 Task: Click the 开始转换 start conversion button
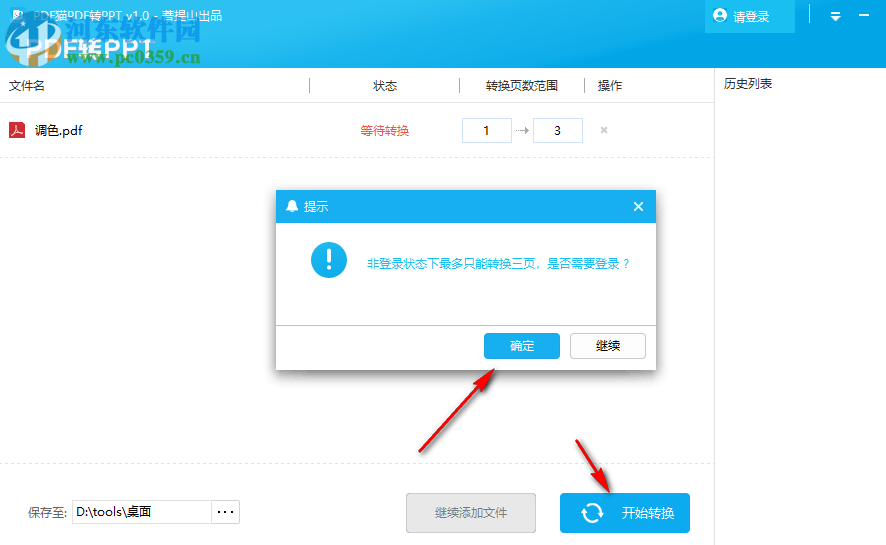click(624, 513)
